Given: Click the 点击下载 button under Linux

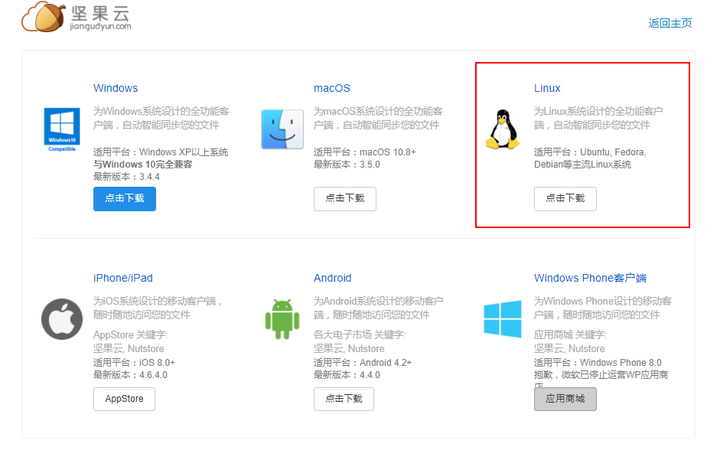Looking at the screenshot, I should click(x=565, y=199).
